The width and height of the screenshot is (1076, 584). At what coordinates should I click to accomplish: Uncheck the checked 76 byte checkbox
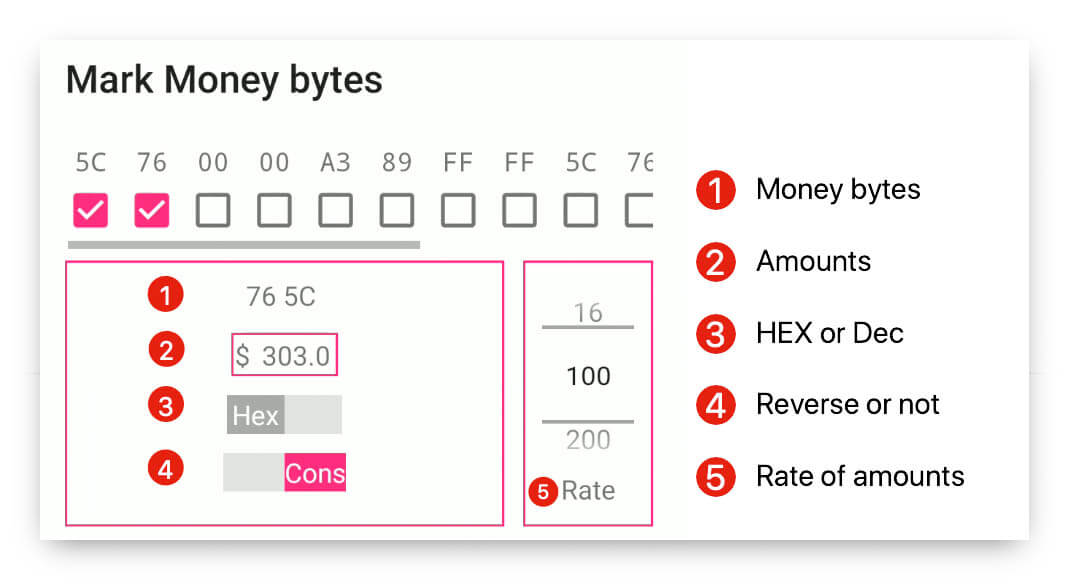[x=152, y=210]
